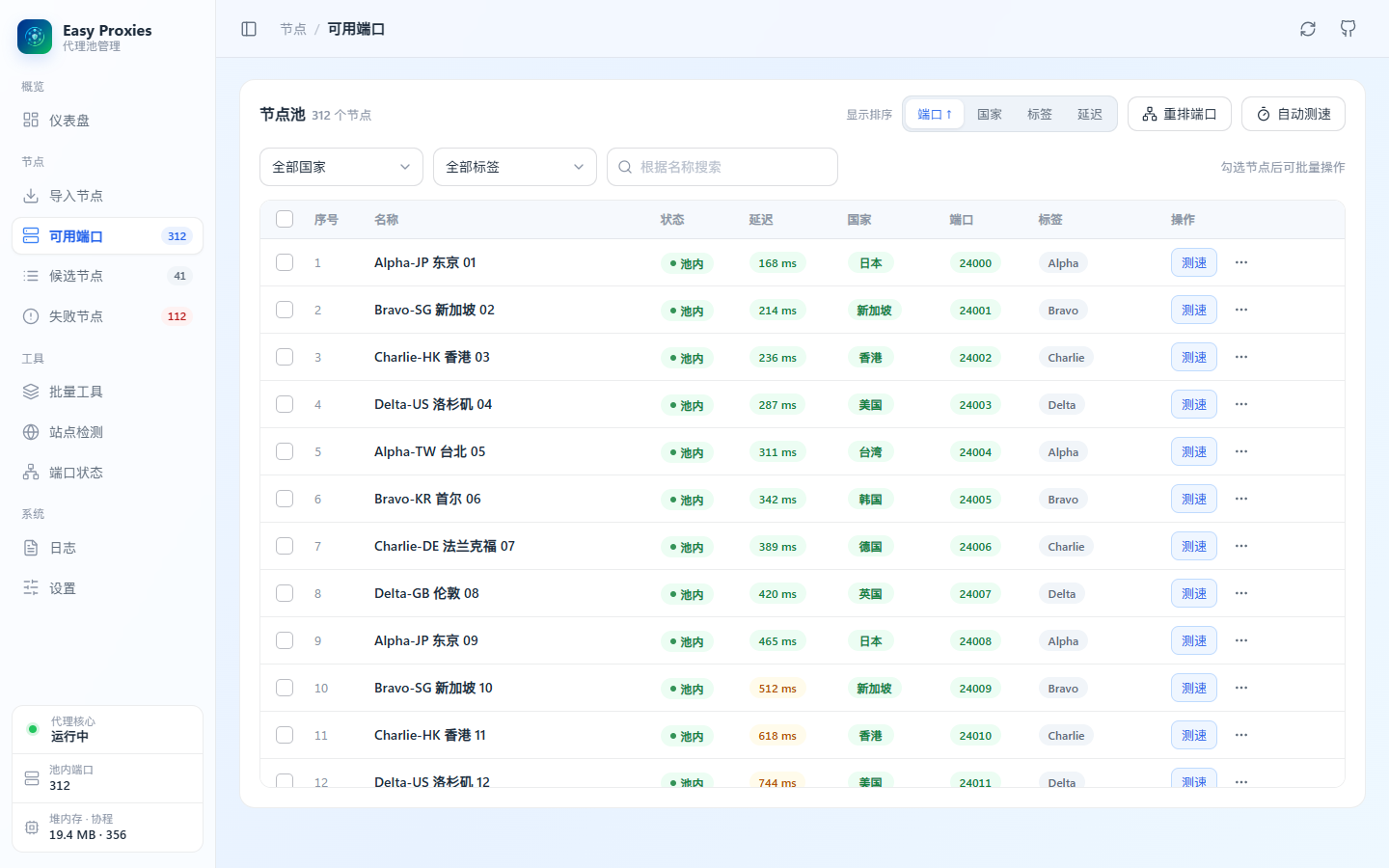
Task: Check the Alpha-JP 东京 01 row
Action: (285, 262)
